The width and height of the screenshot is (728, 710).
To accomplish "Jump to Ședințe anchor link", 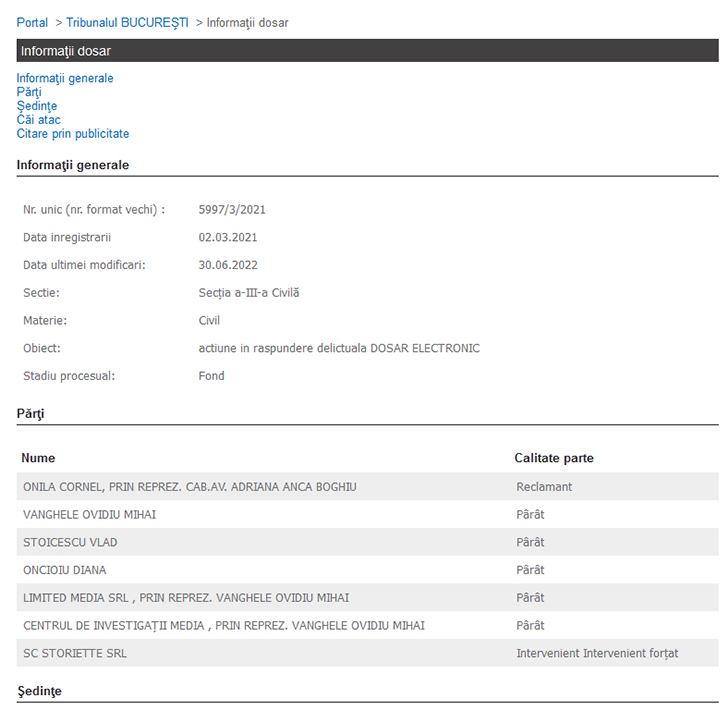I will tap(37, 106).
